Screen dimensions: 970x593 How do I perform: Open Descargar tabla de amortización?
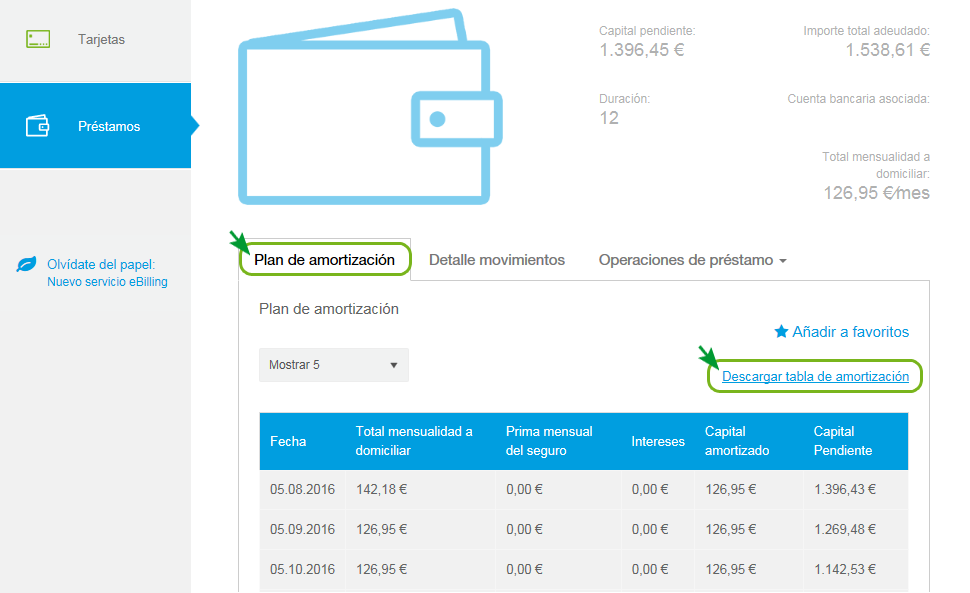coord(814,376)
